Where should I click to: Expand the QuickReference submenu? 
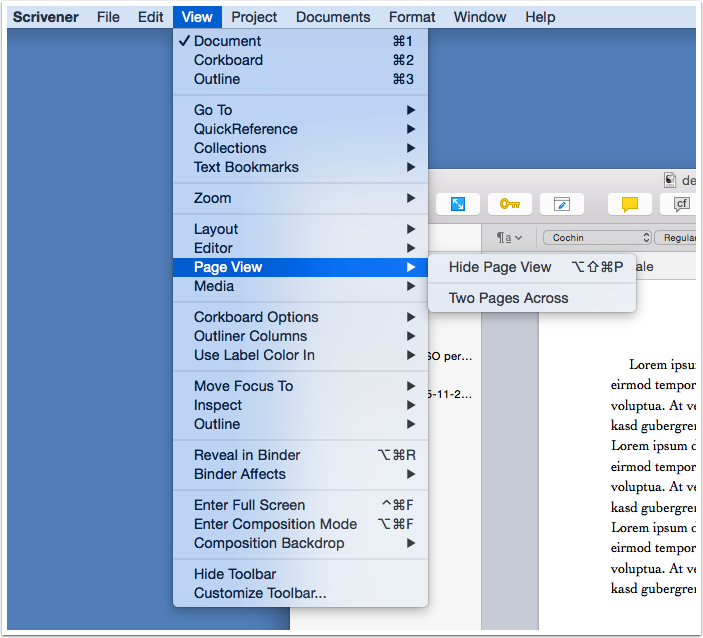pos(300,129)
